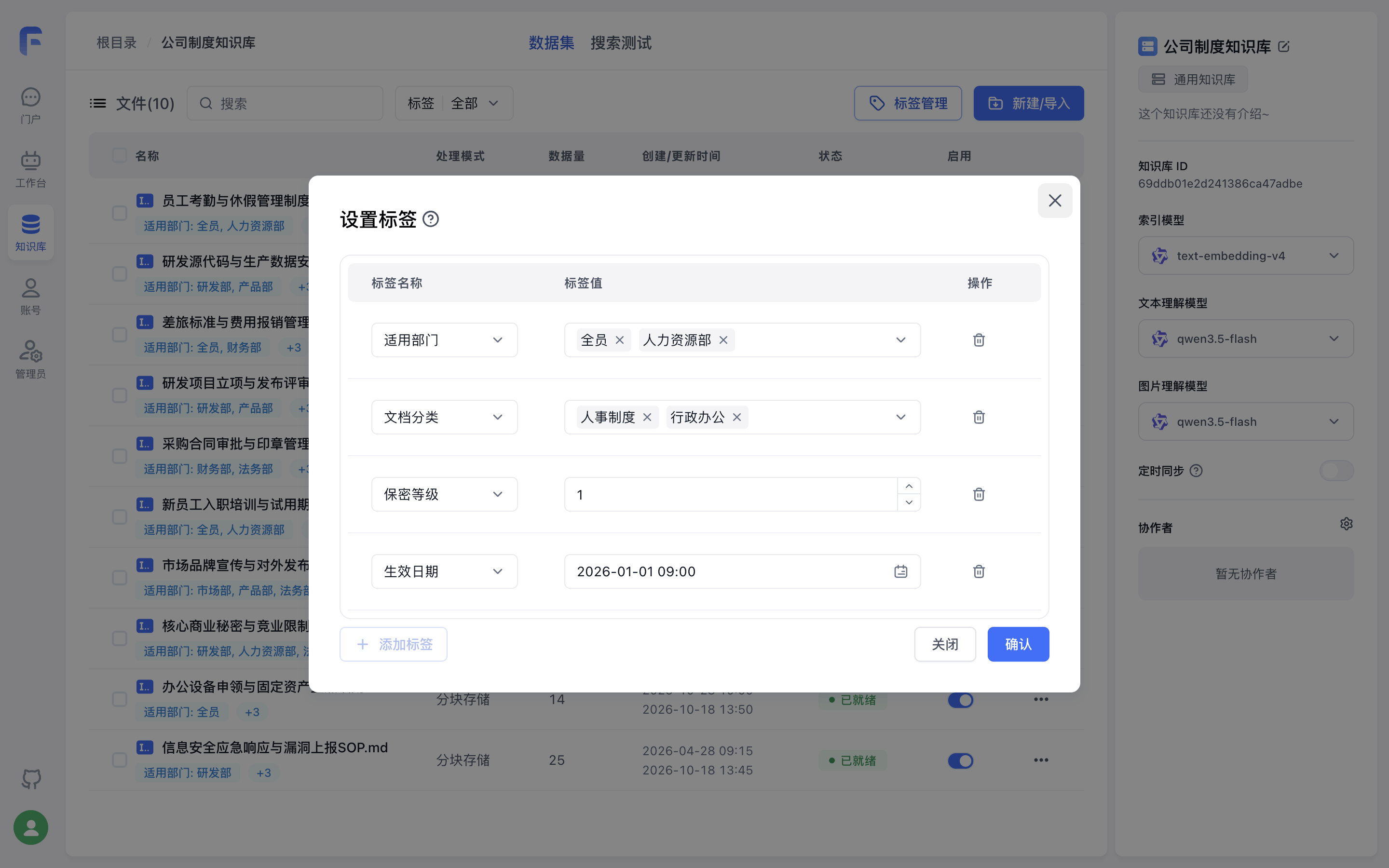Open the 管理员 admin sidebar icon
This screenshot has width=1389, height=868.
point(30,360)
